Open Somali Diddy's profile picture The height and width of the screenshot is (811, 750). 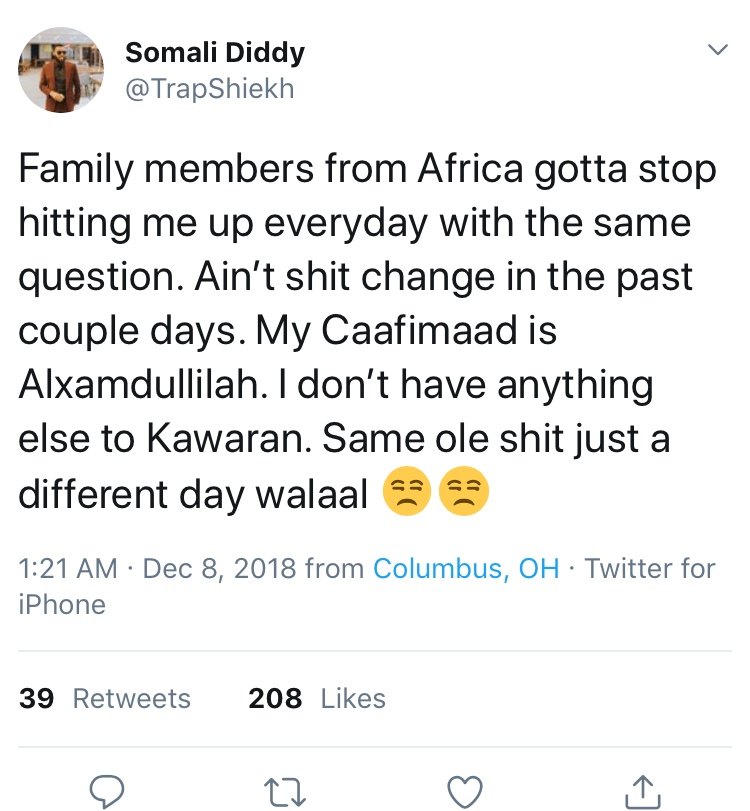point(61,69)
